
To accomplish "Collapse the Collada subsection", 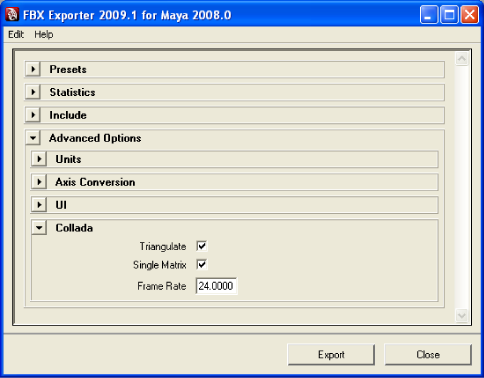I will 39,228.
